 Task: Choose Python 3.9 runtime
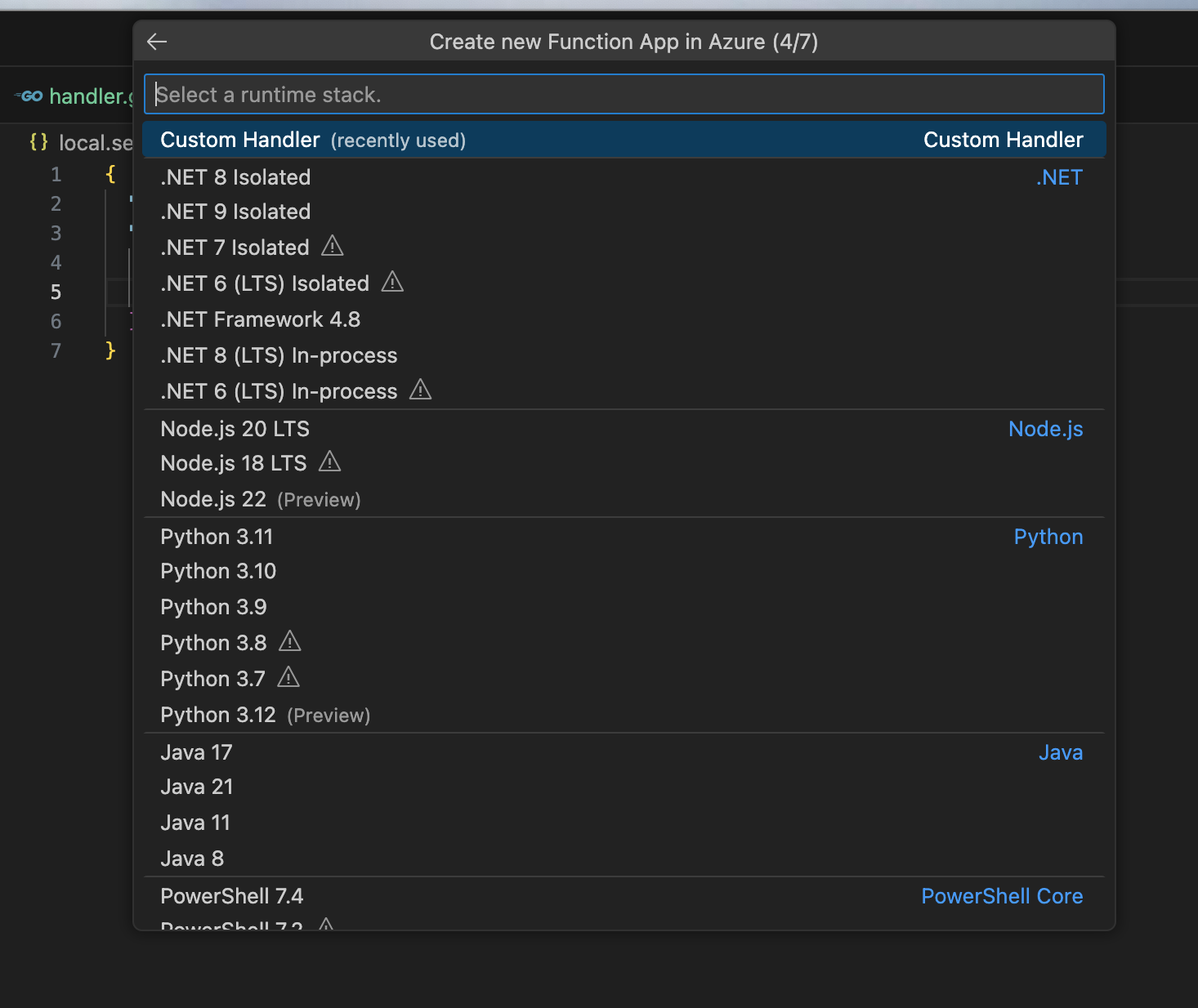624,607
